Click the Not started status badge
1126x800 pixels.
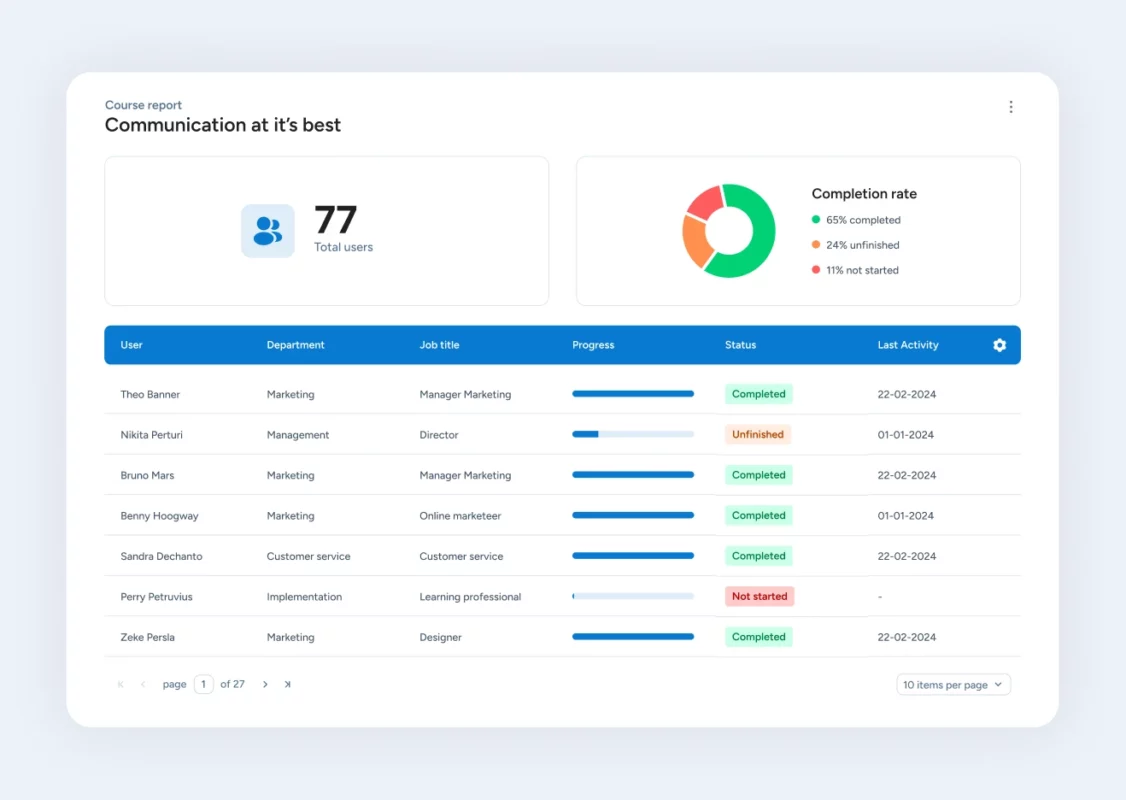click(759, 597)
